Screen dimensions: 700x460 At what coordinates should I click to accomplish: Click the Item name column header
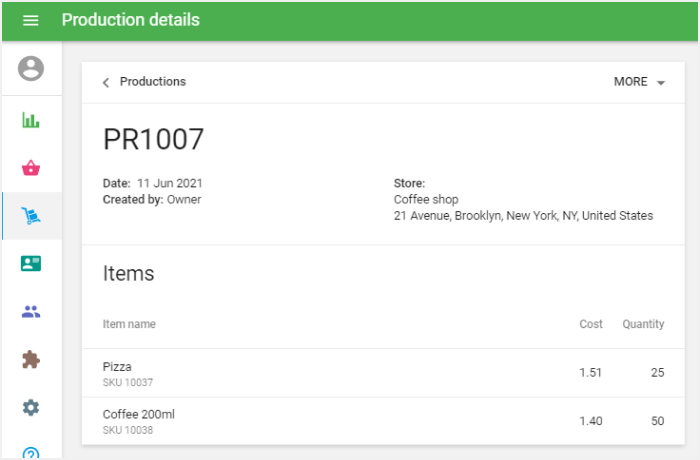[x=129, y=324]
